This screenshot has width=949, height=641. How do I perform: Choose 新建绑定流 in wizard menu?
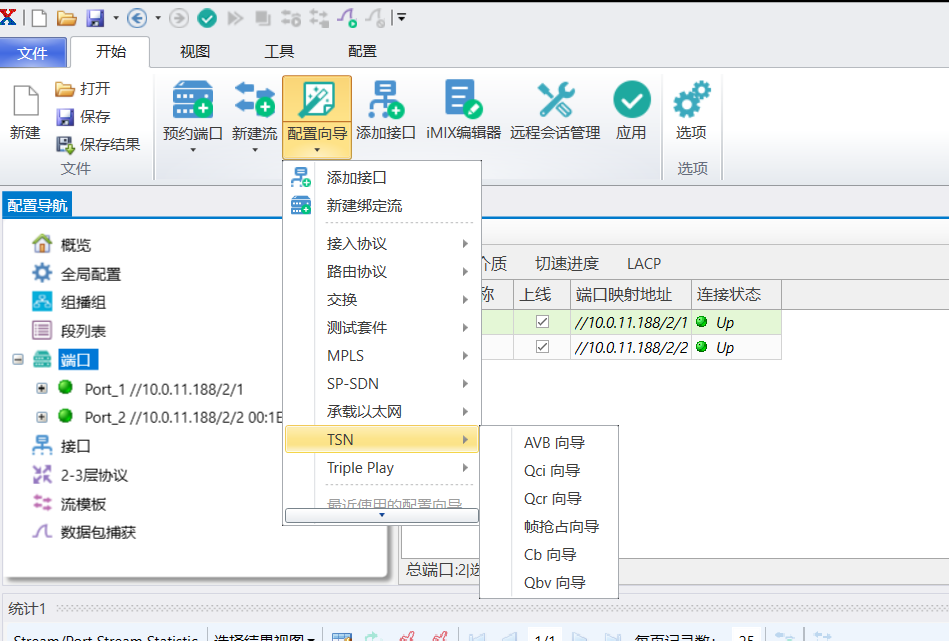click(382, 205)
